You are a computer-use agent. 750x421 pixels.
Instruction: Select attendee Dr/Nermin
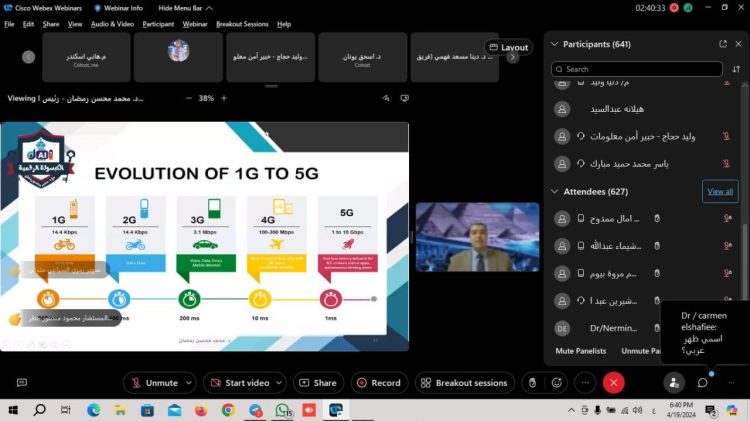[x=613, y=328]
